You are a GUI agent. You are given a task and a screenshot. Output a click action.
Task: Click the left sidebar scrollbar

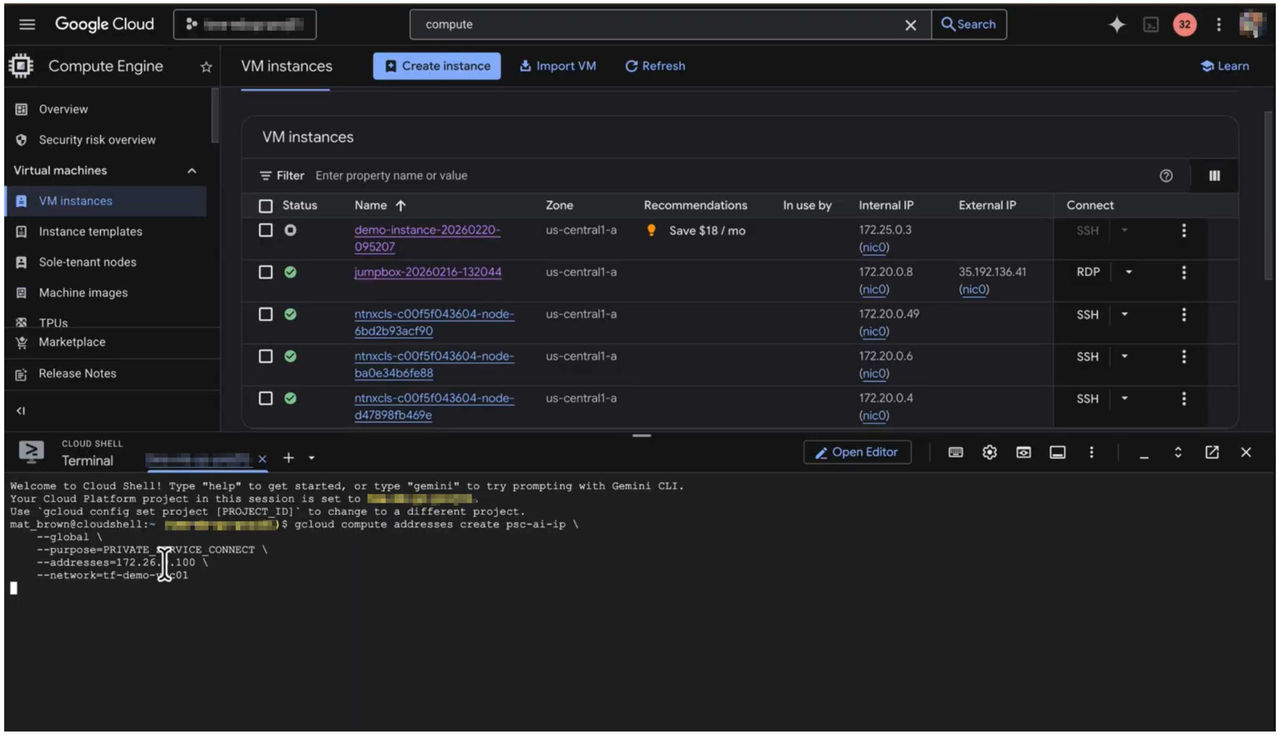[x=214, y=115]
